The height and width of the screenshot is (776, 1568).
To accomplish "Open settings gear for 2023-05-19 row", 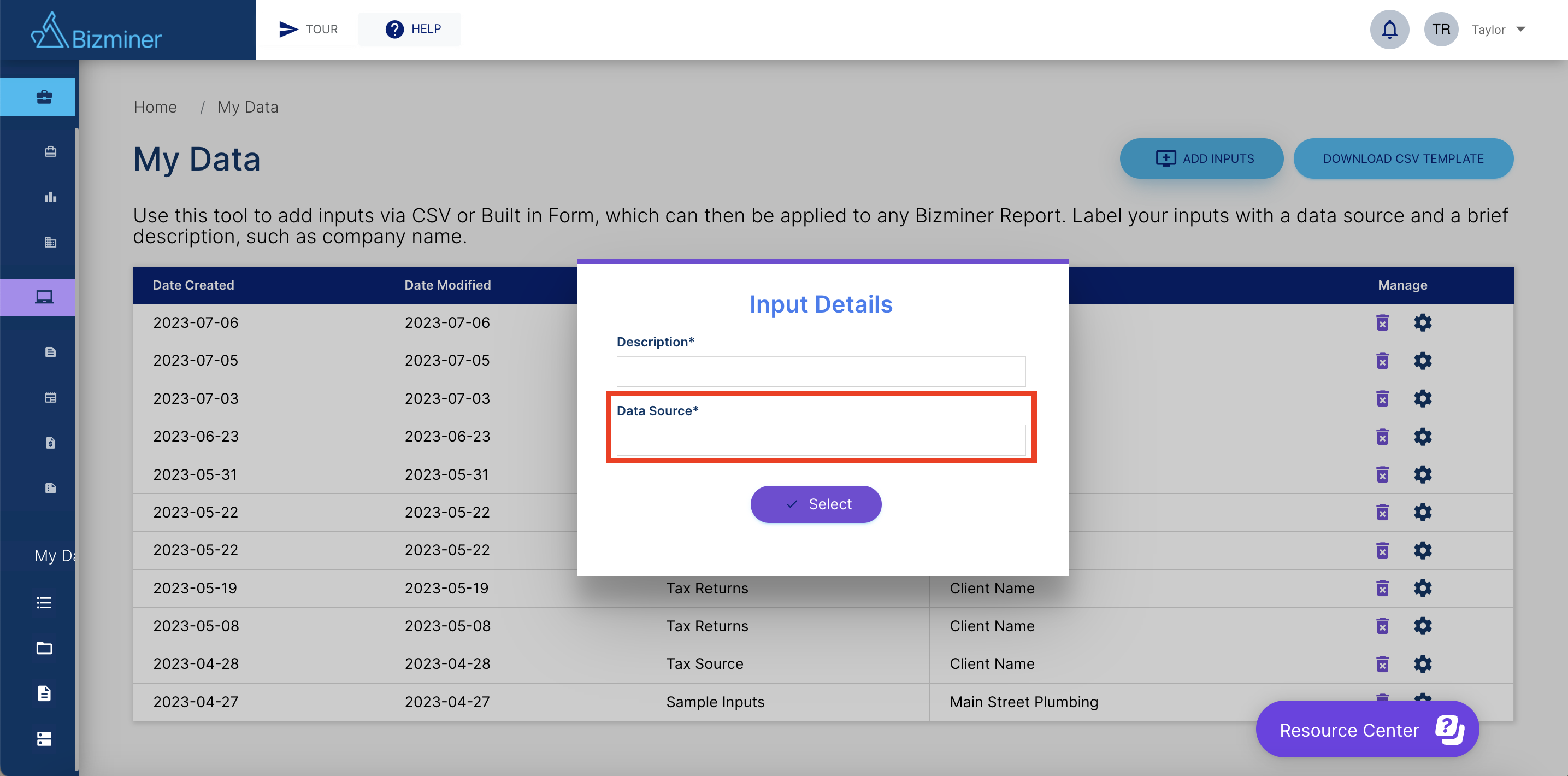I will click(1423, 588).
